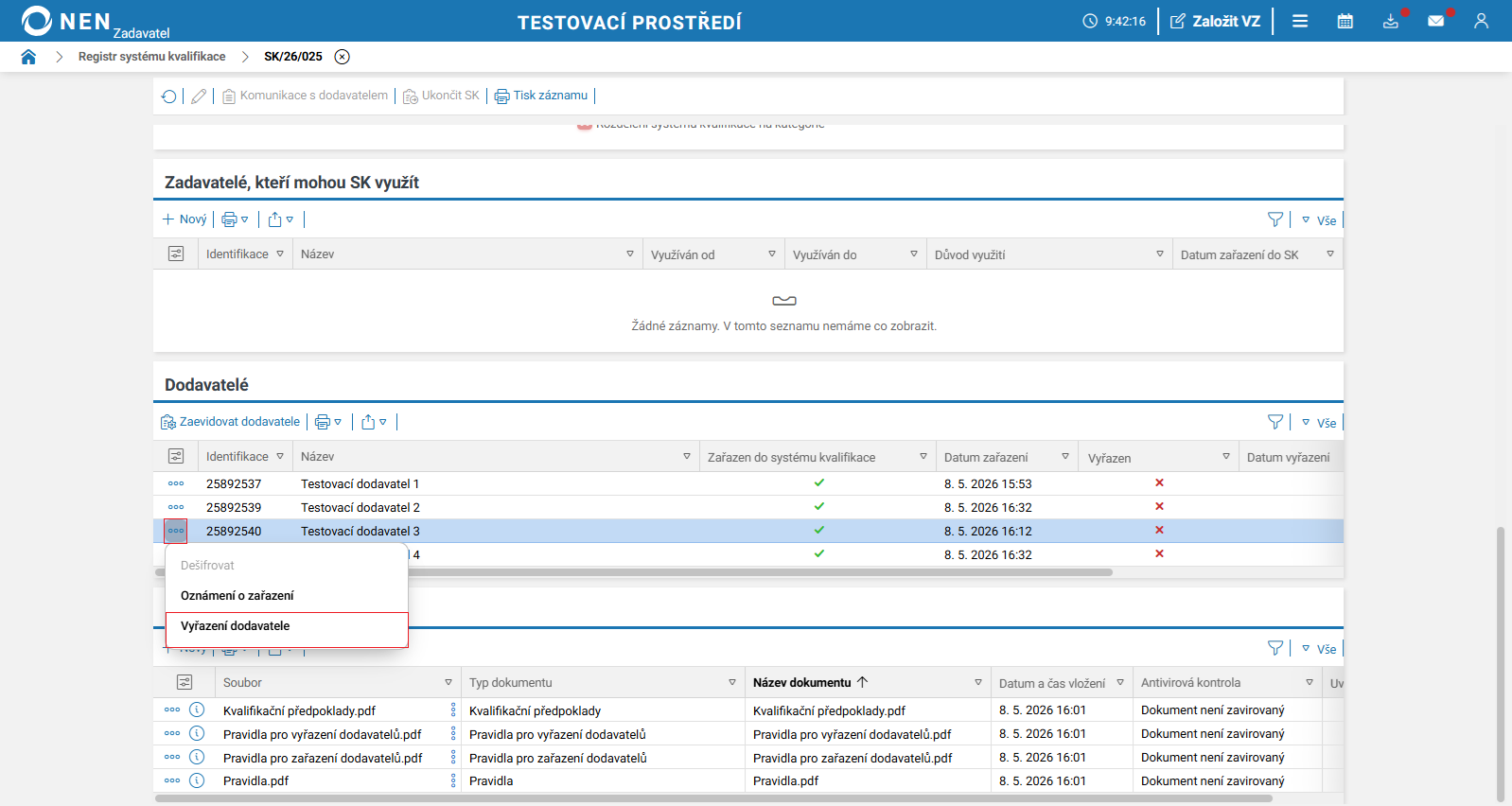Click the Založit VZ button
1512x806 pixels.
pos(1216,21)
